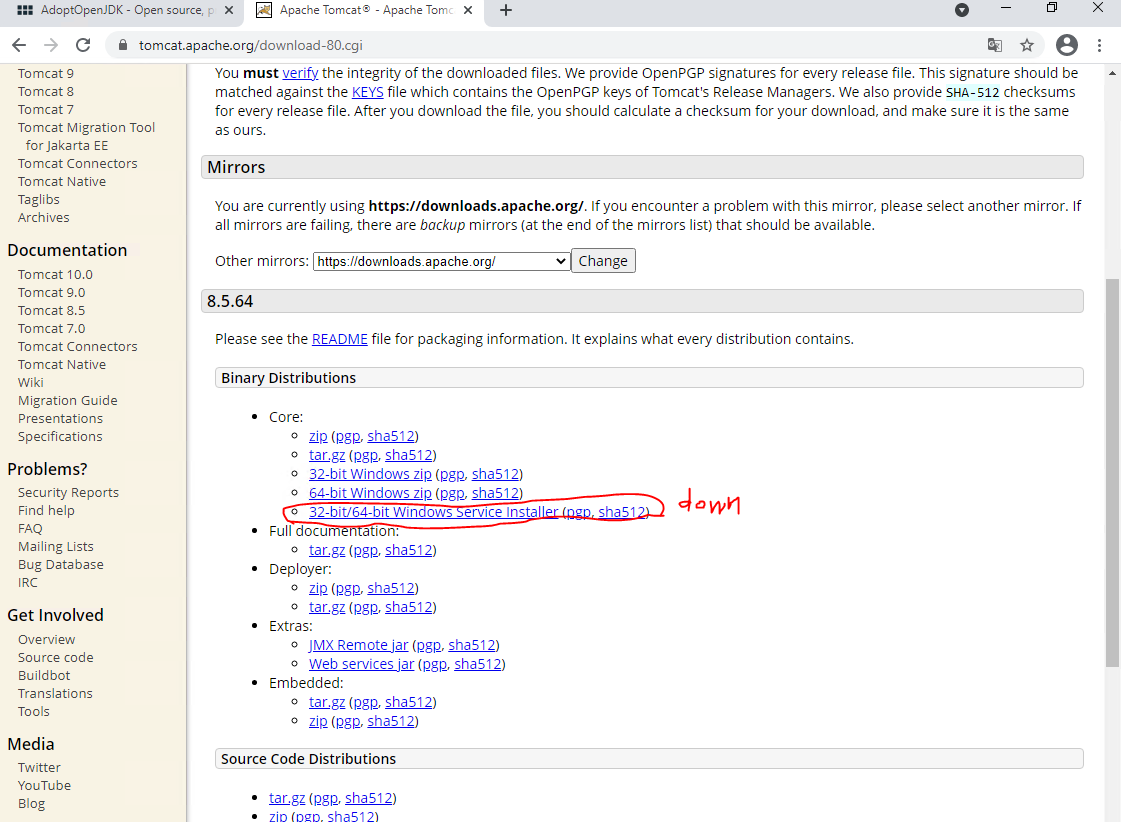Open the Chrome three-dot menu
Screen dimensions: 1121x822
[1100, 45]
